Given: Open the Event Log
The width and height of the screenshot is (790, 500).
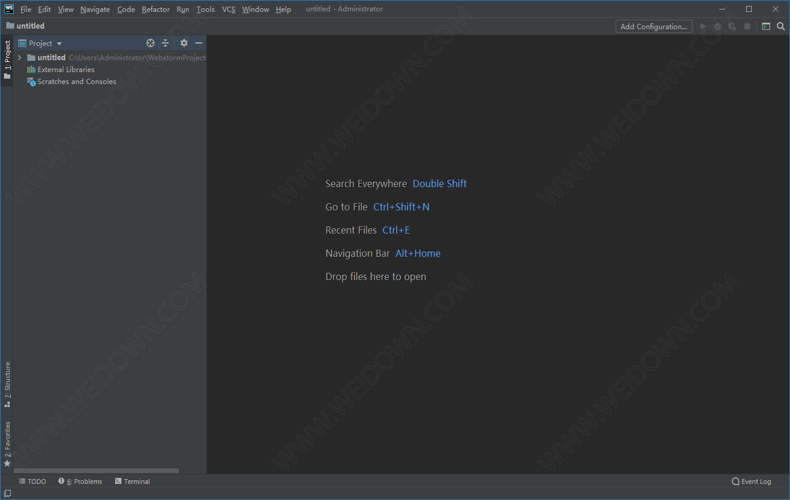Looking at the screenshot, I should point(751,481).
